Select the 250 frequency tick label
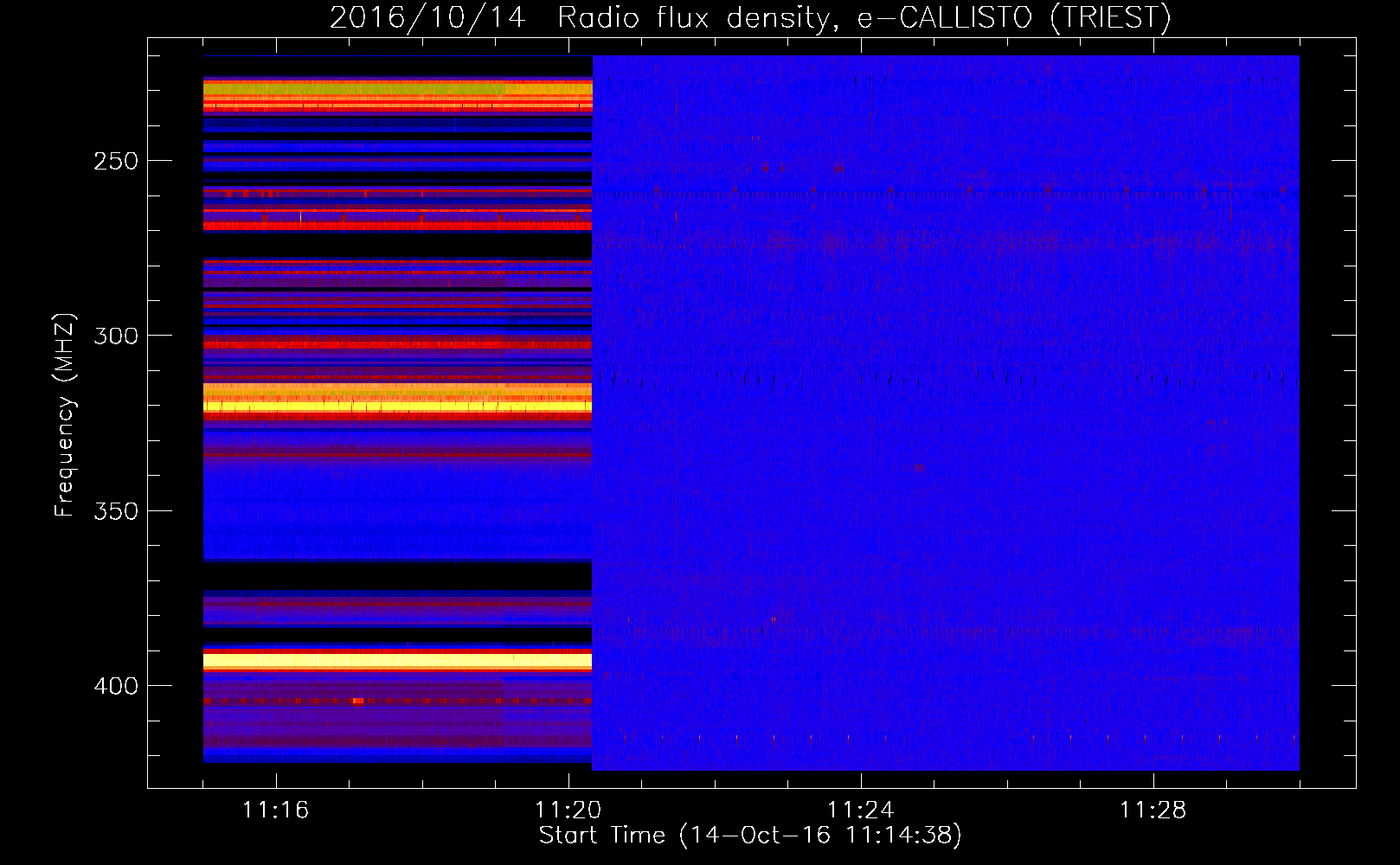 point(116,162)
